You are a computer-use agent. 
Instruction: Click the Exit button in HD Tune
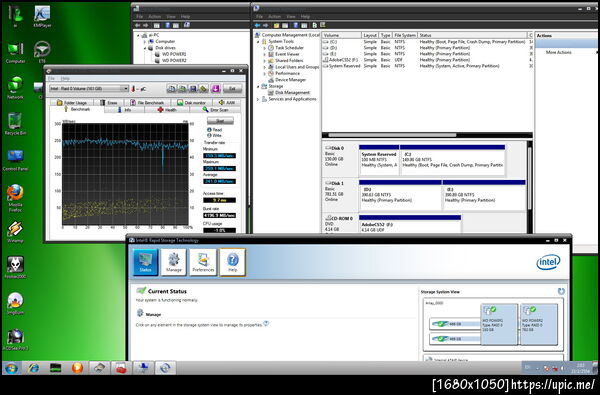coord(232,89)
